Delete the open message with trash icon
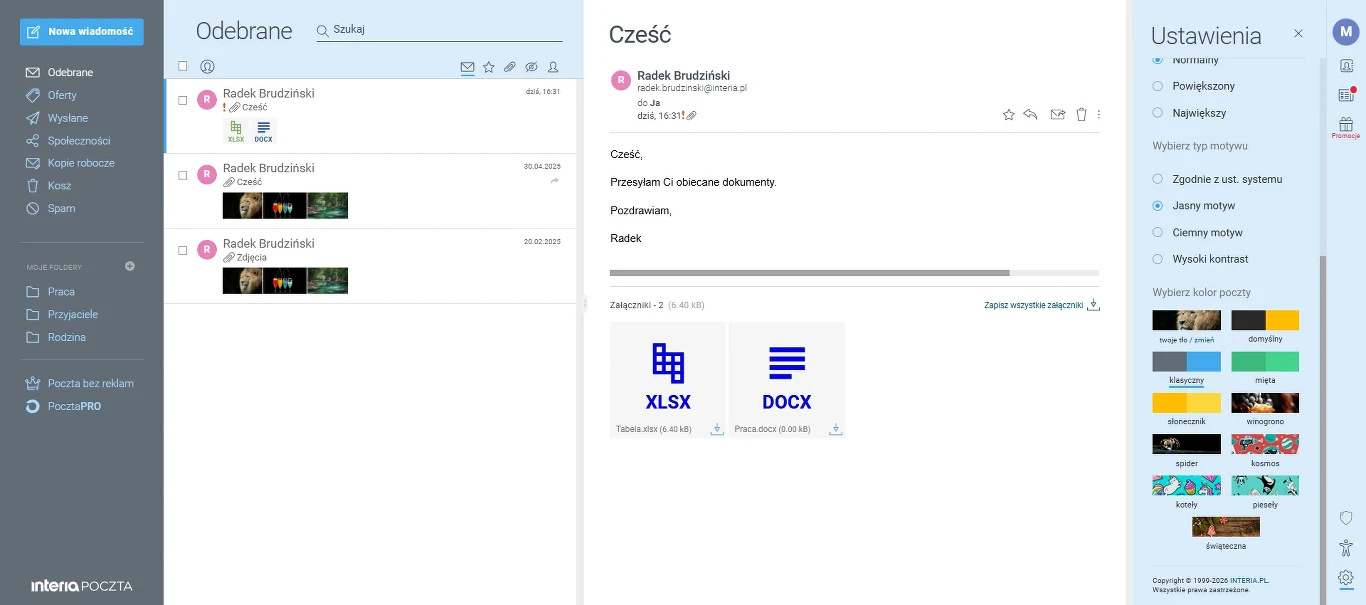 coord(1081,115)
